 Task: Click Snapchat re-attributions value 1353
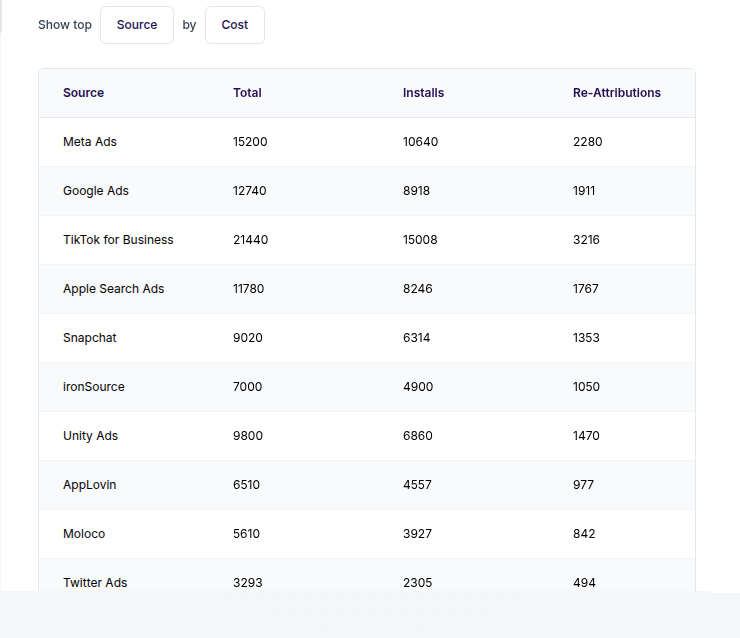coord(586,338)
